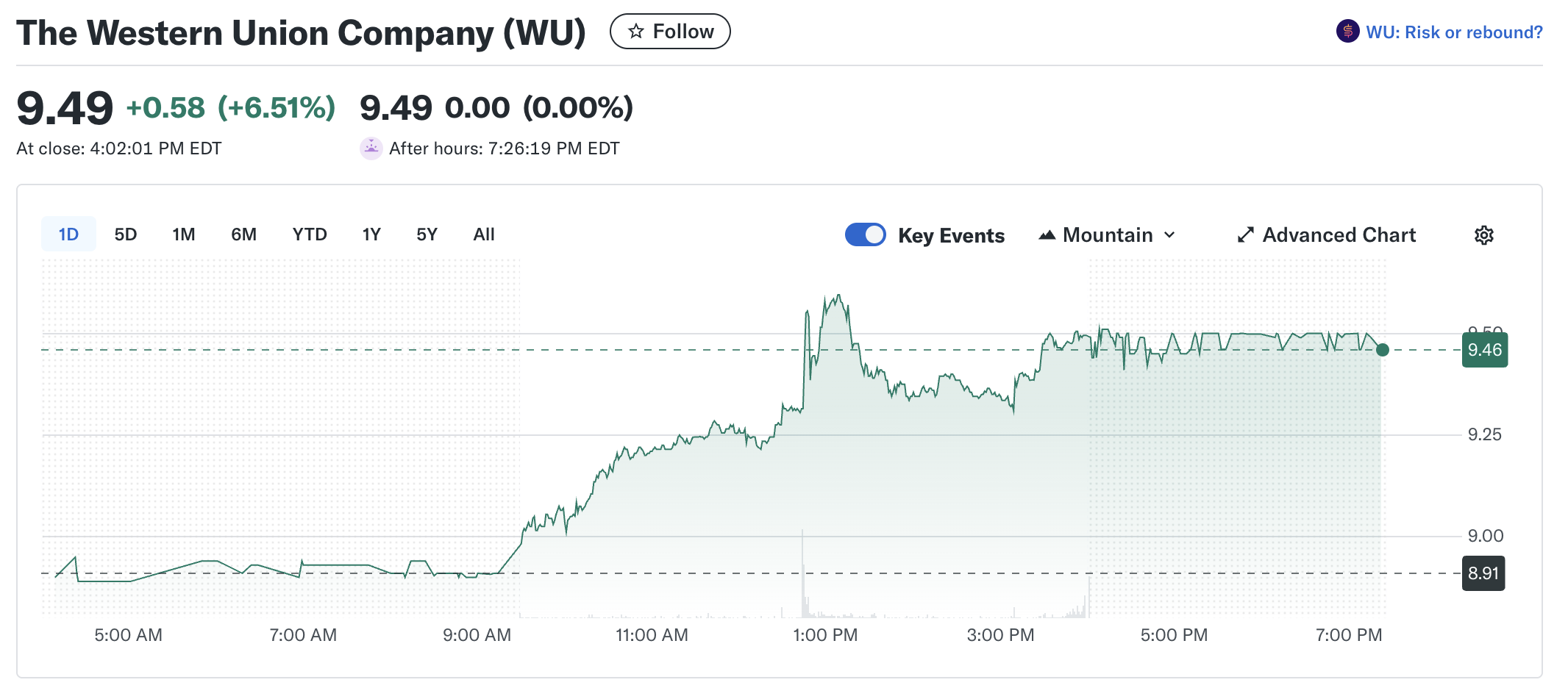The image size is (1568, 688).
Task: Switch to the 5D time range
Action: coord(126,234)
